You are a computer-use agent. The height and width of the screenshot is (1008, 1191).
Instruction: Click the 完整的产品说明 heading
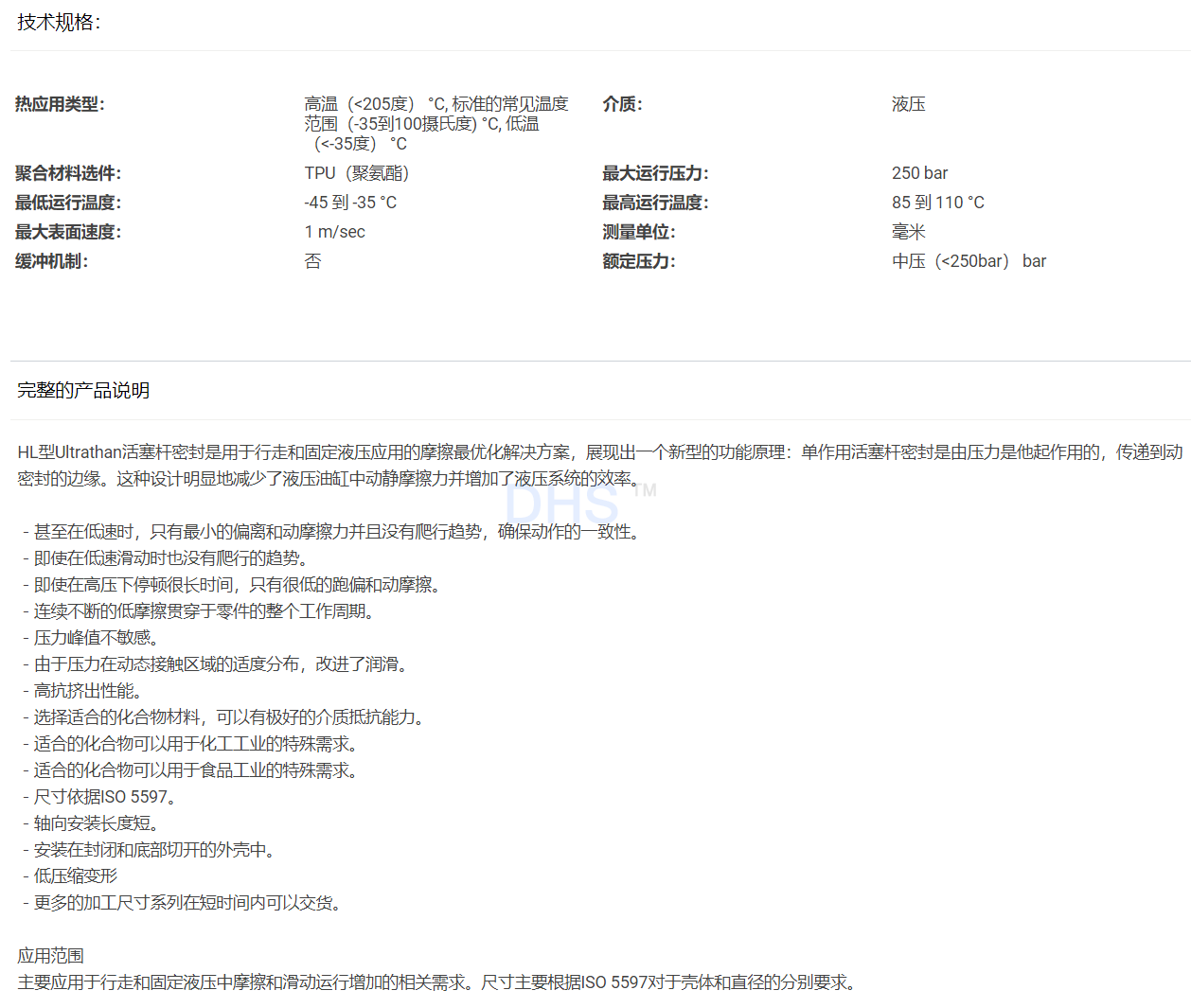tap(83, 391)
